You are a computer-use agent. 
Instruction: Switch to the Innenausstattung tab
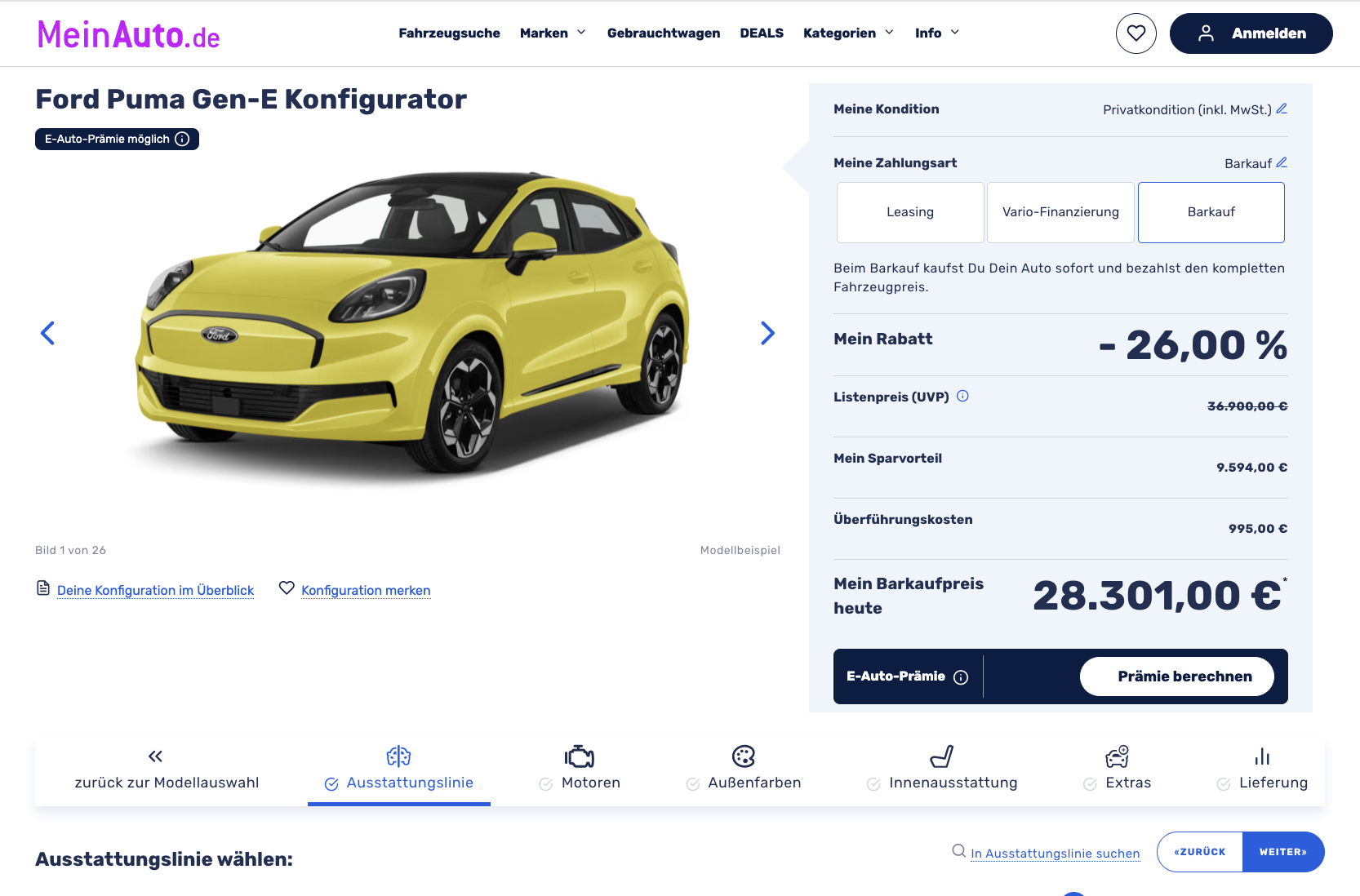[942, 771]
